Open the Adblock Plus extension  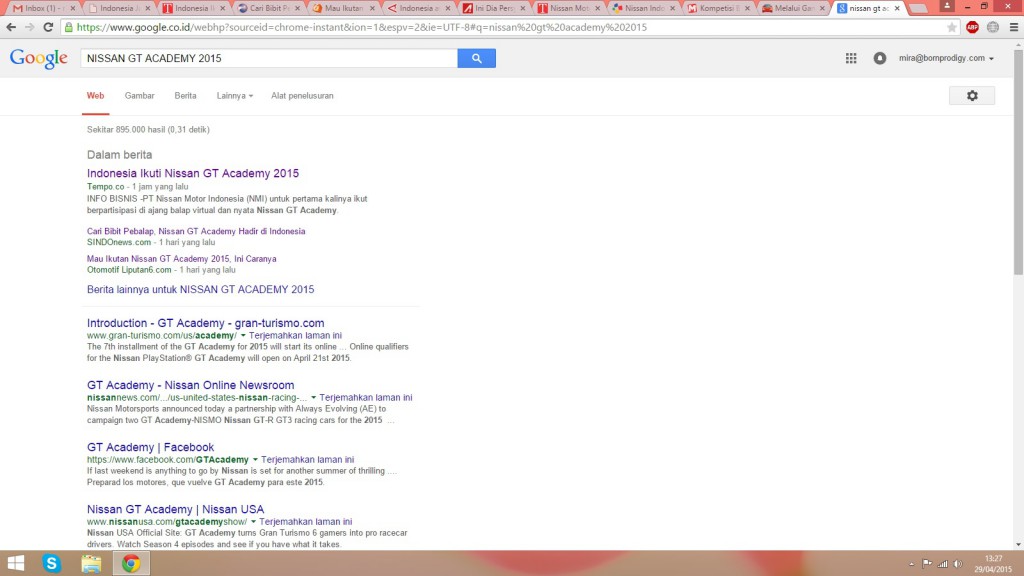point(972,27)
